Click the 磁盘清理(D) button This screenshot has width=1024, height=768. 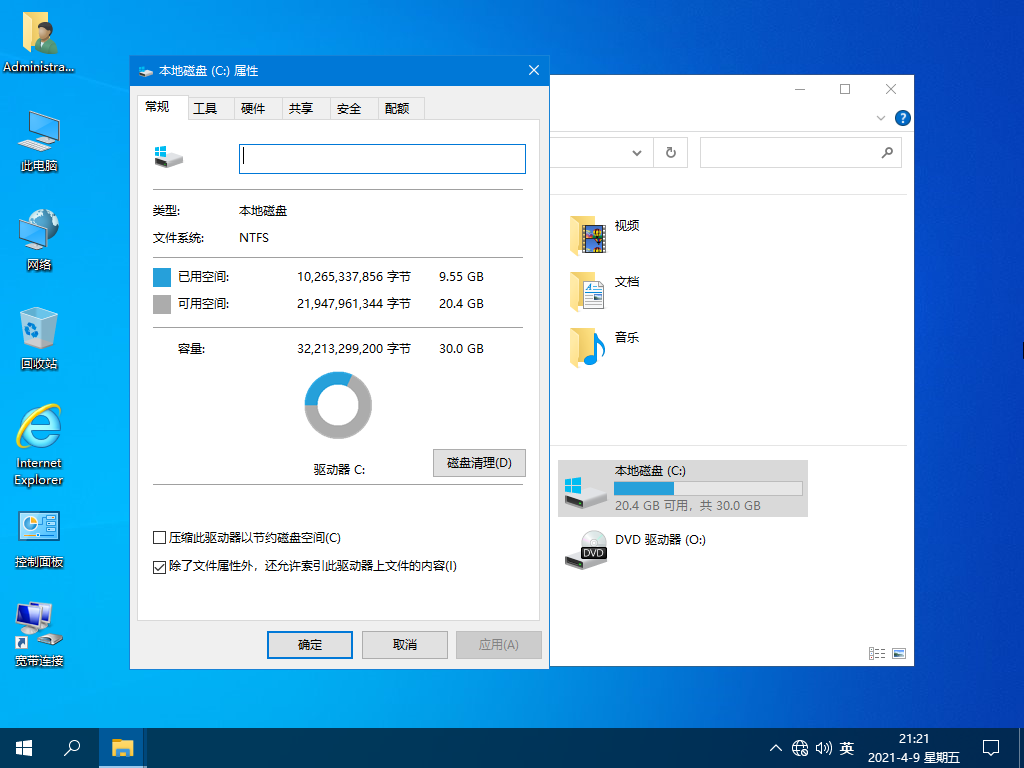479,463
